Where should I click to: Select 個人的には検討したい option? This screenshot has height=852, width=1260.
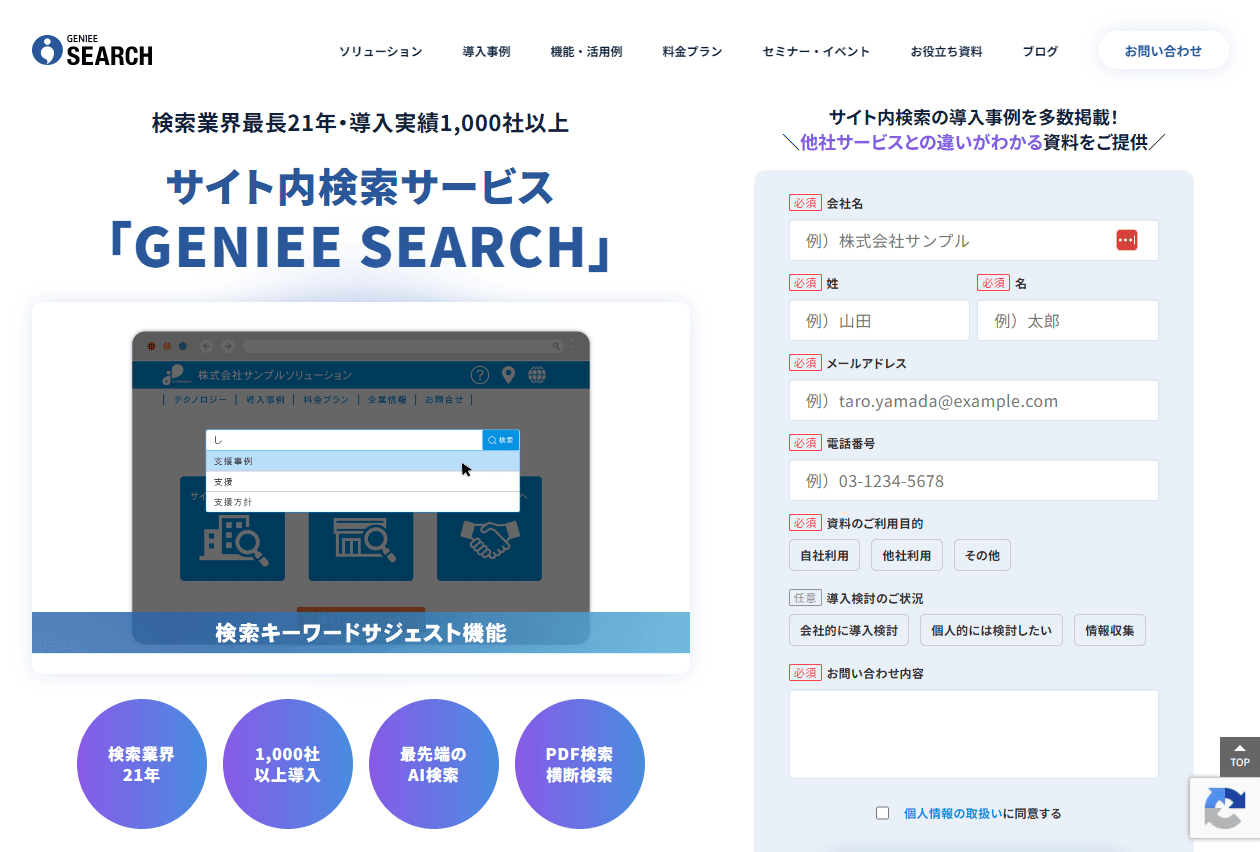click(991, 630)
